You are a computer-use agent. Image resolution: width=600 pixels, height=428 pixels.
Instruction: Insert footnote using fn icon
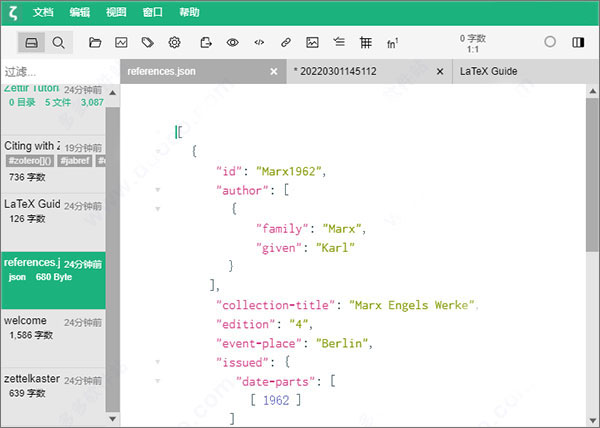point(392,43)
